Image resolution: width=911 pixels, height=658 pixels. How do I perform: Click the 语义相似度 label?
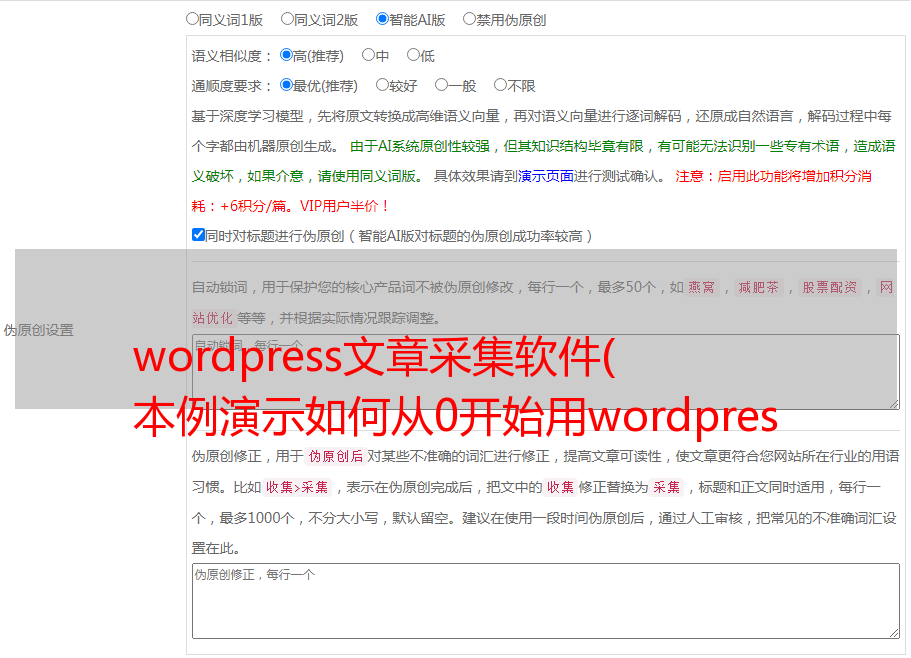tap(232, 56)
